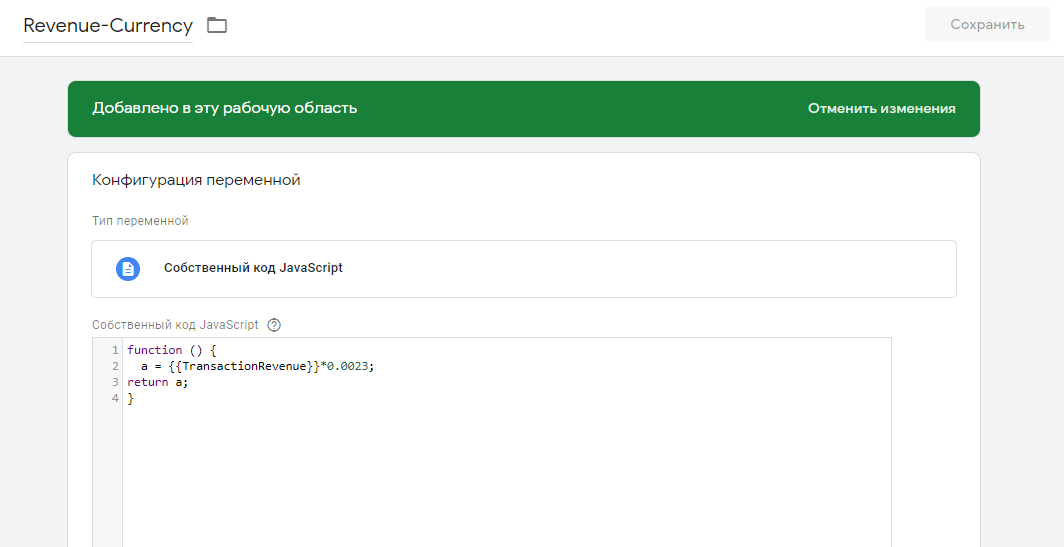Image resolution: width=1064 pixels, height=547 pixels.
Task: Click line number 2 in the gutter
Action: [x=115, y=366]
